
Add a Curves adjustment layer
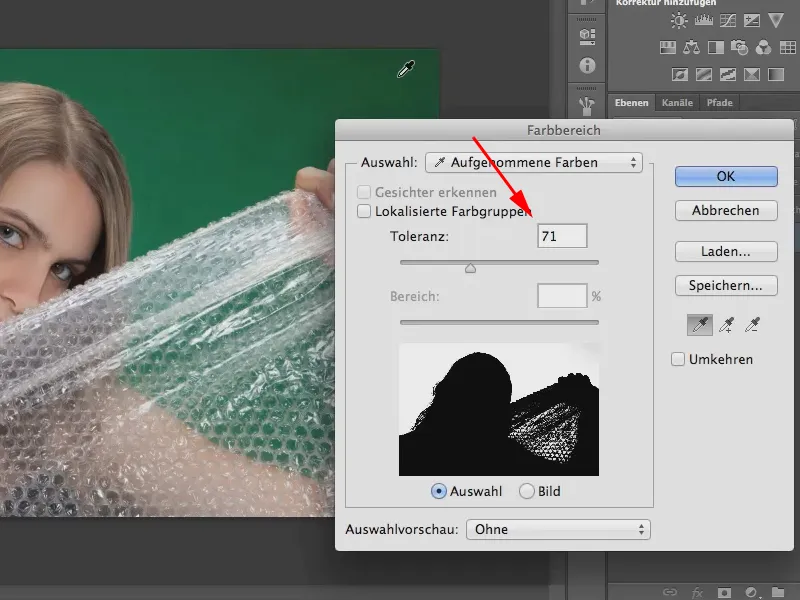728,20
